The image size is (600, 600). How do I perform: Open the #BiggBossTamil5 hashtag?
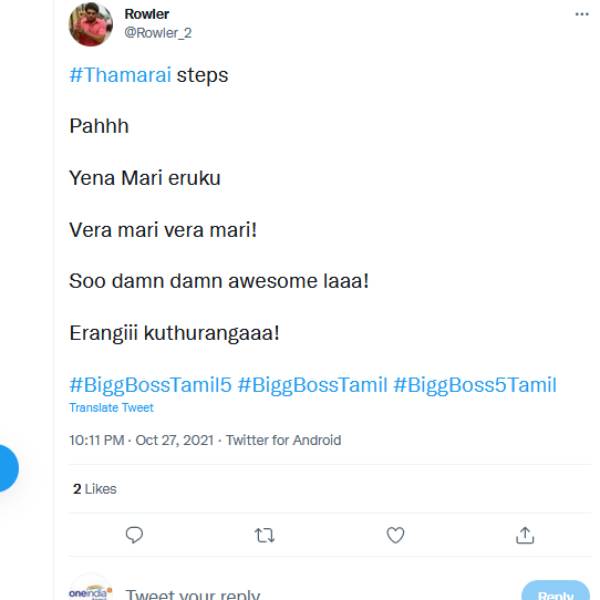coord(150,385)
